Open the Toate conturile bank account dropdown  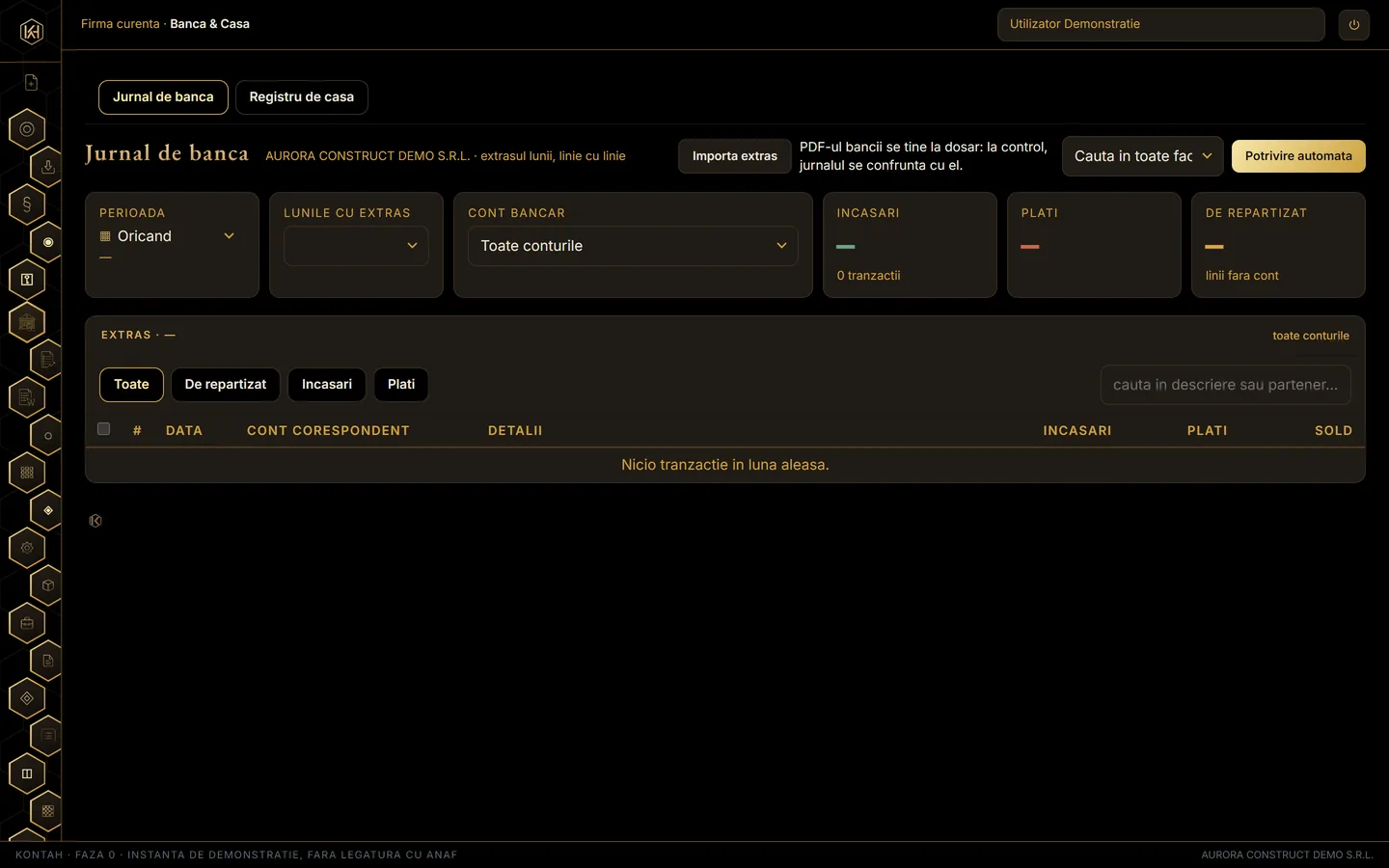click(633, 246)
